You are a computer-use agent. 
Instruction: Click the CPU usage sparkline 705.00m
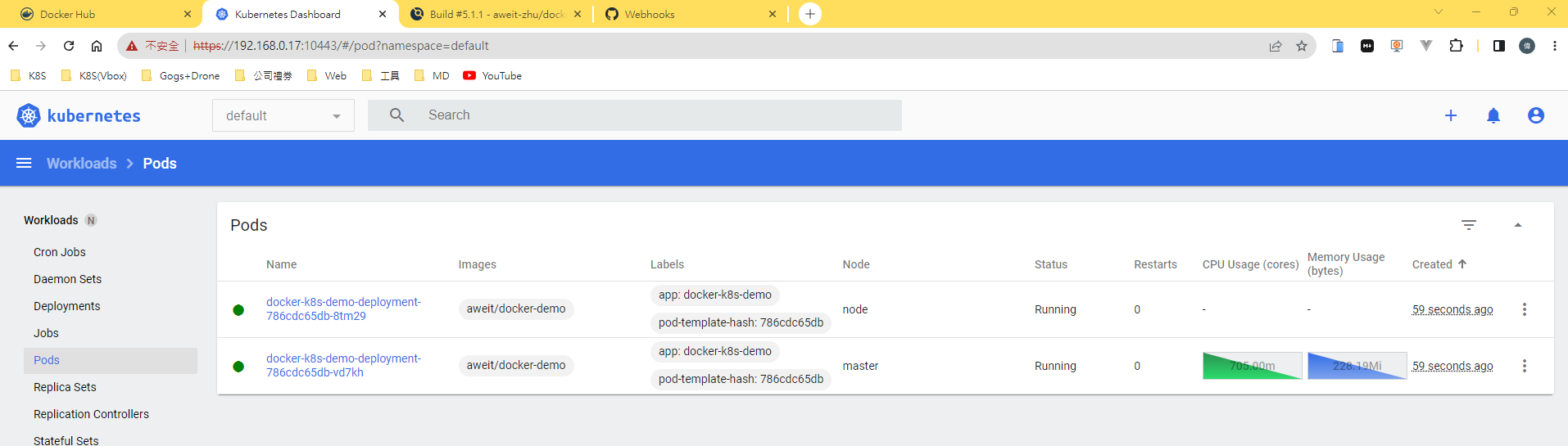[1252, 366]
